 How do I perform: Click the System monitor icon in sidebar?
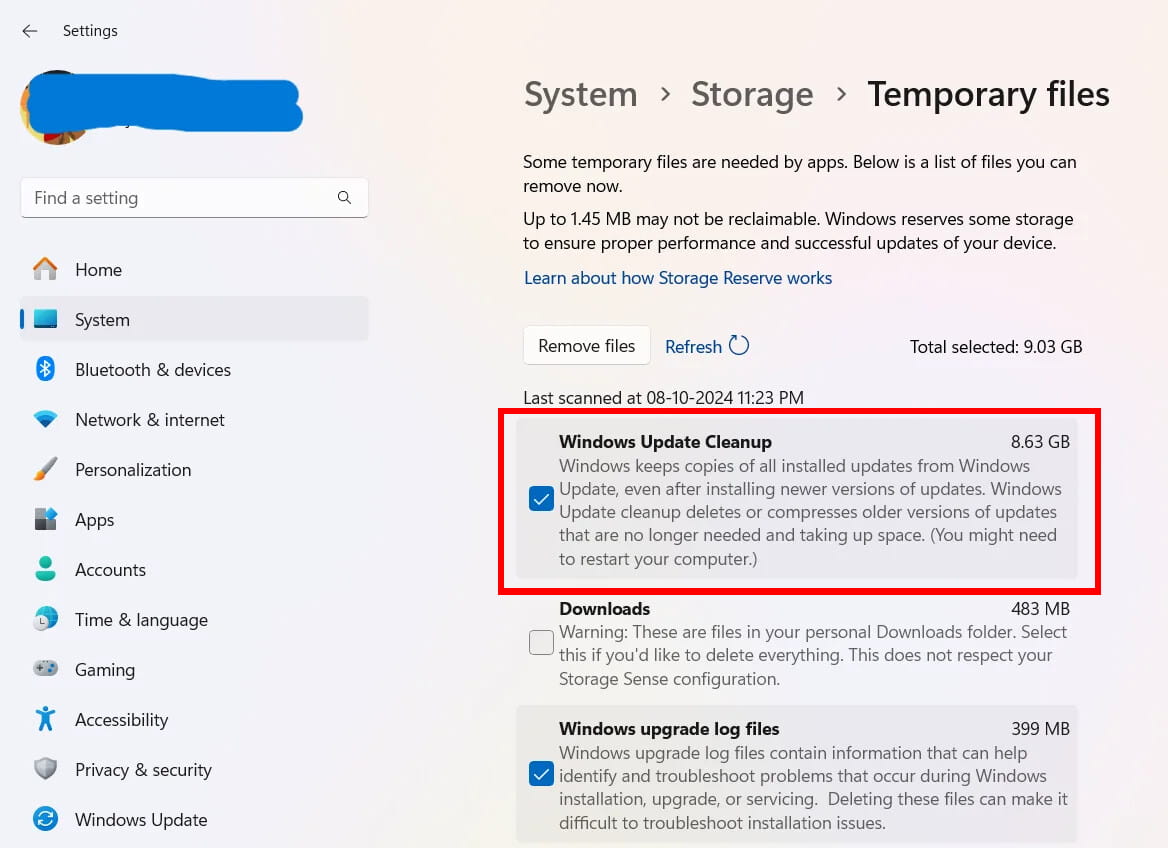(45, 319)
